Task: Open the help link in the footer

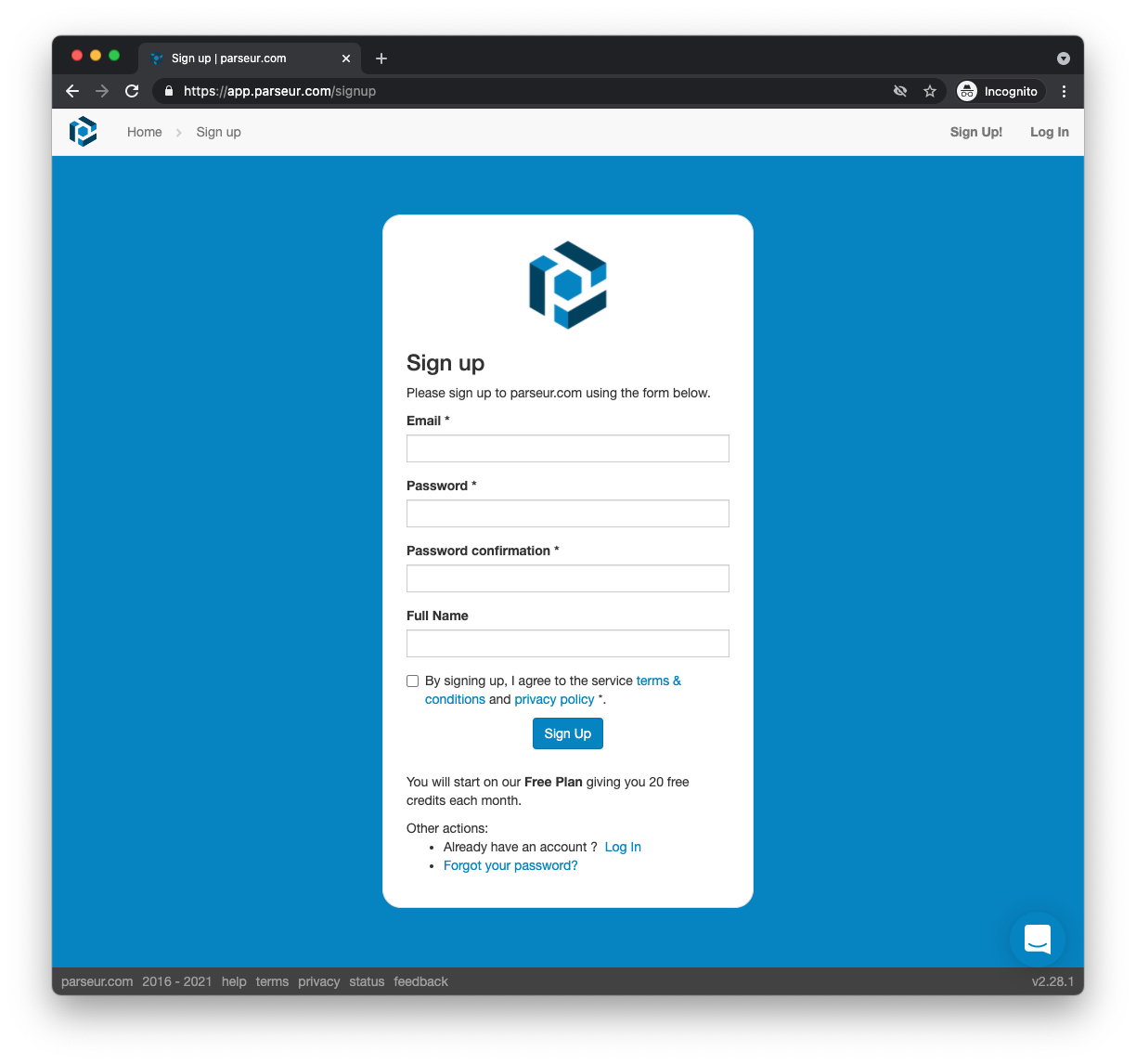Action: click(234, 981)
